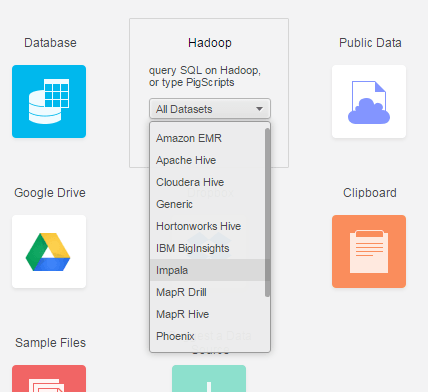The image size is (428, 392).
Task: Select the highlighted Impala option
Action: (x=208, y=270)
